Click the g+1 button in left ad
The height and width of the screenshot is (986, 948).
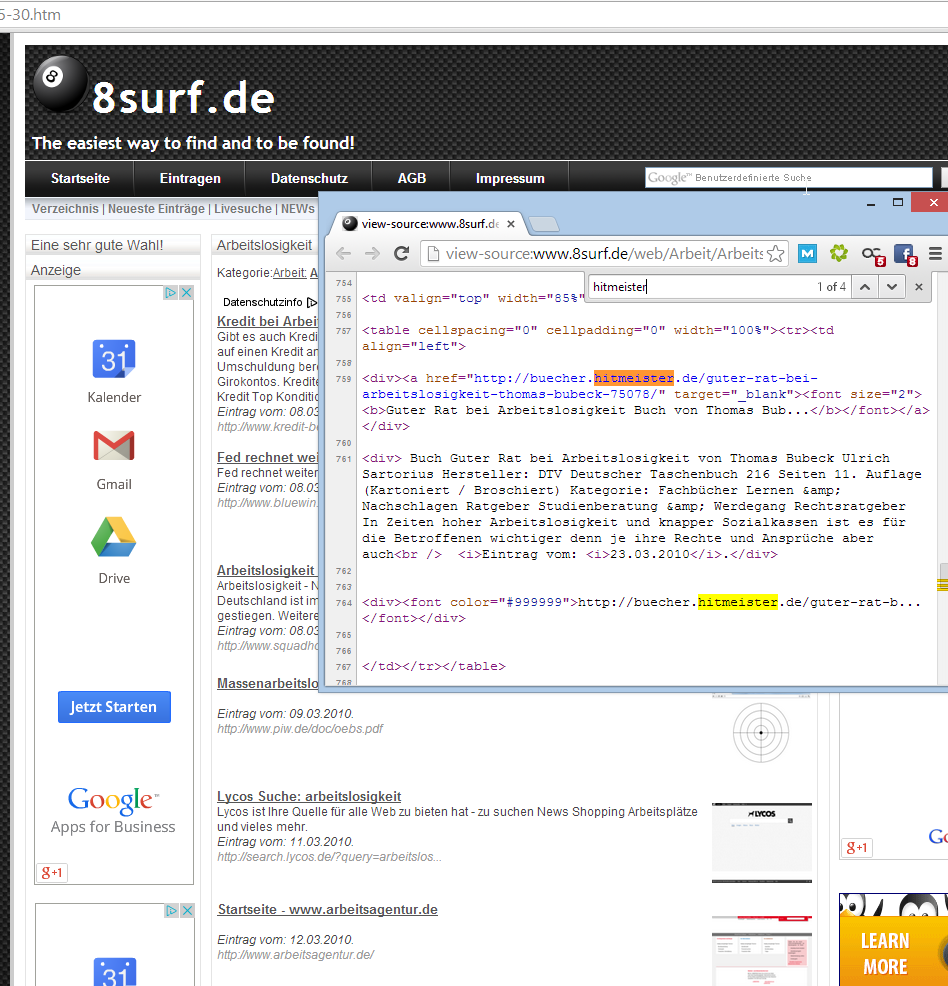click(x=52, y=872)
